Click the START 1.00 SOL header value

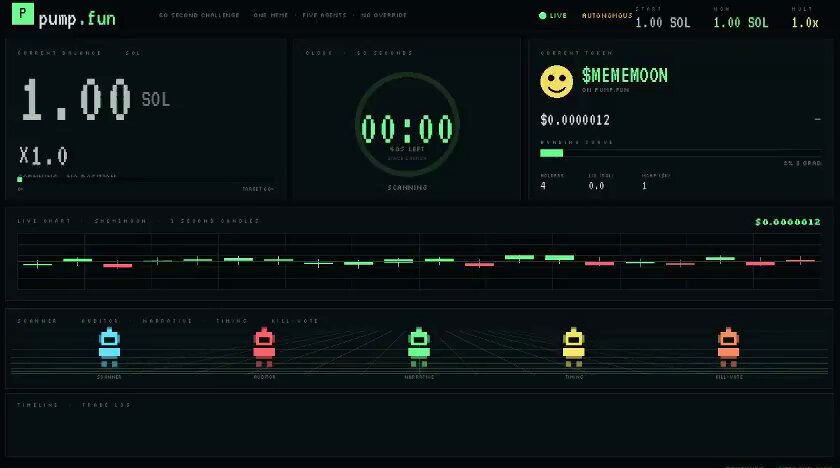663,22
